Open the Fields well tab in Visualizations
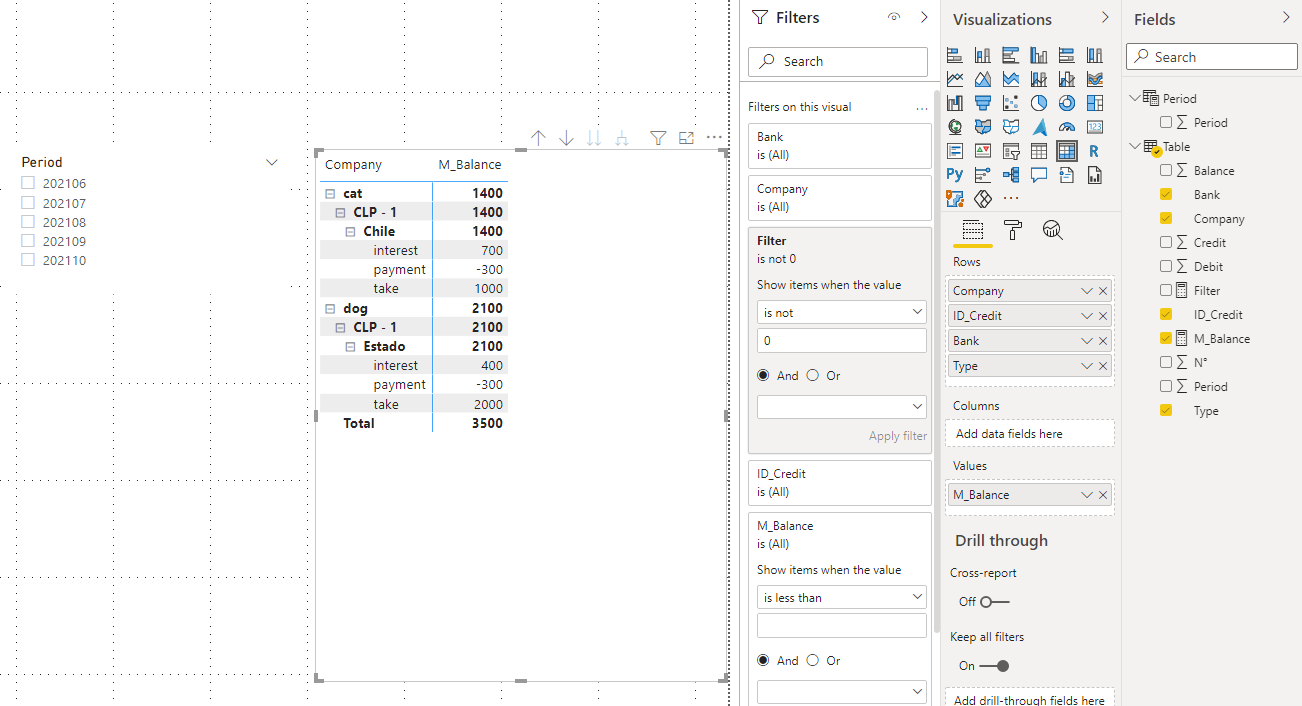 [x=973, y=231]
